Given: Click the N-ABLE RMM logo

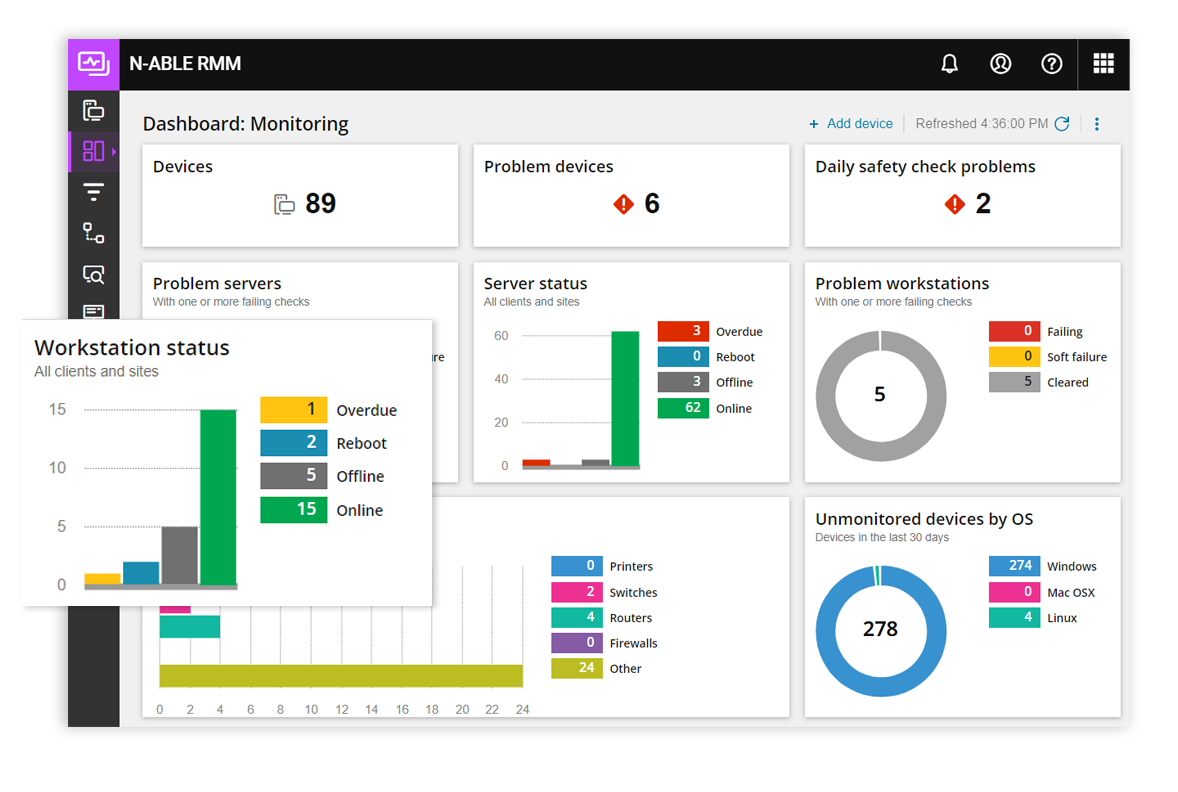Looking at the screenshot, I should coord(92,63).
